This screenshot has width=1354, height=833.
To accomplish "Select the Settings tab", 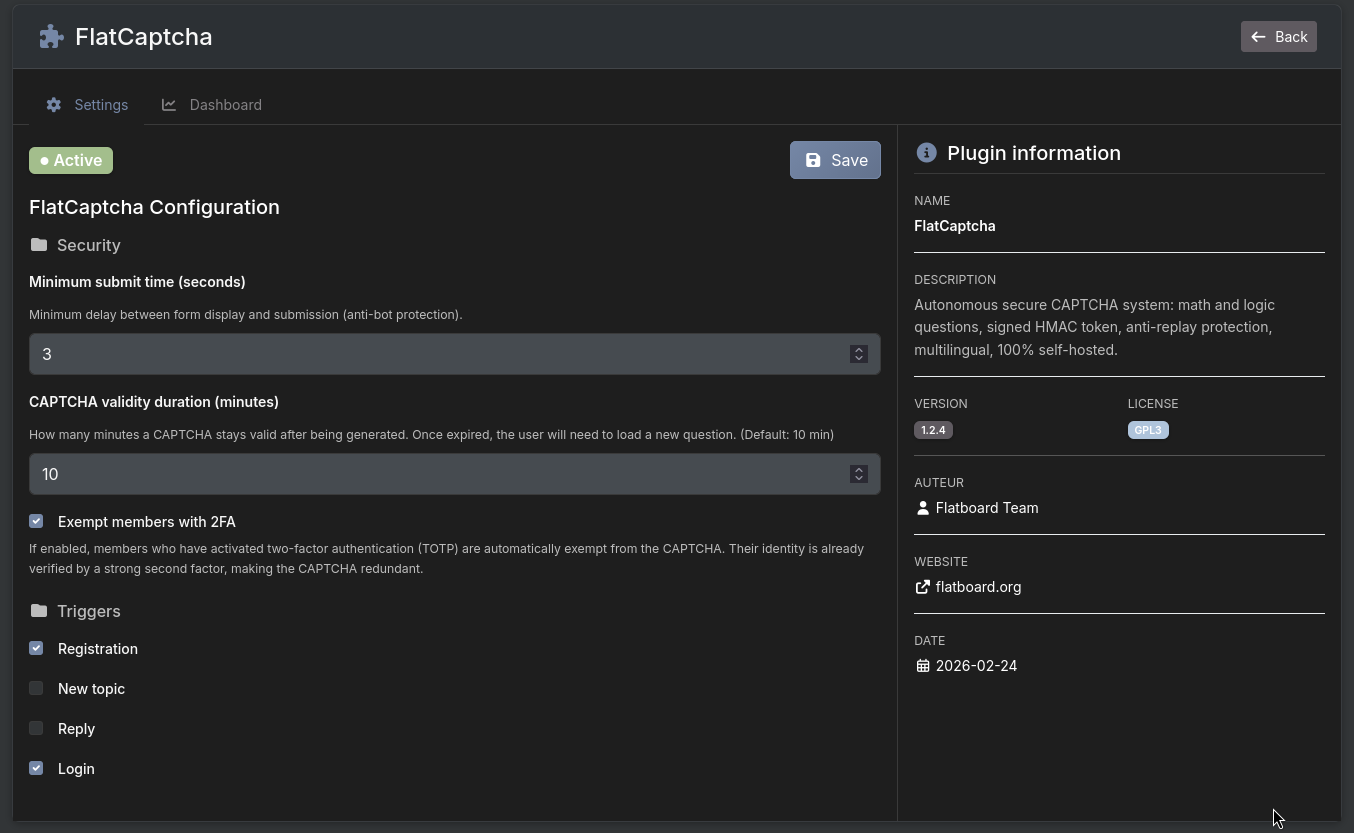I will pos(87,105).
